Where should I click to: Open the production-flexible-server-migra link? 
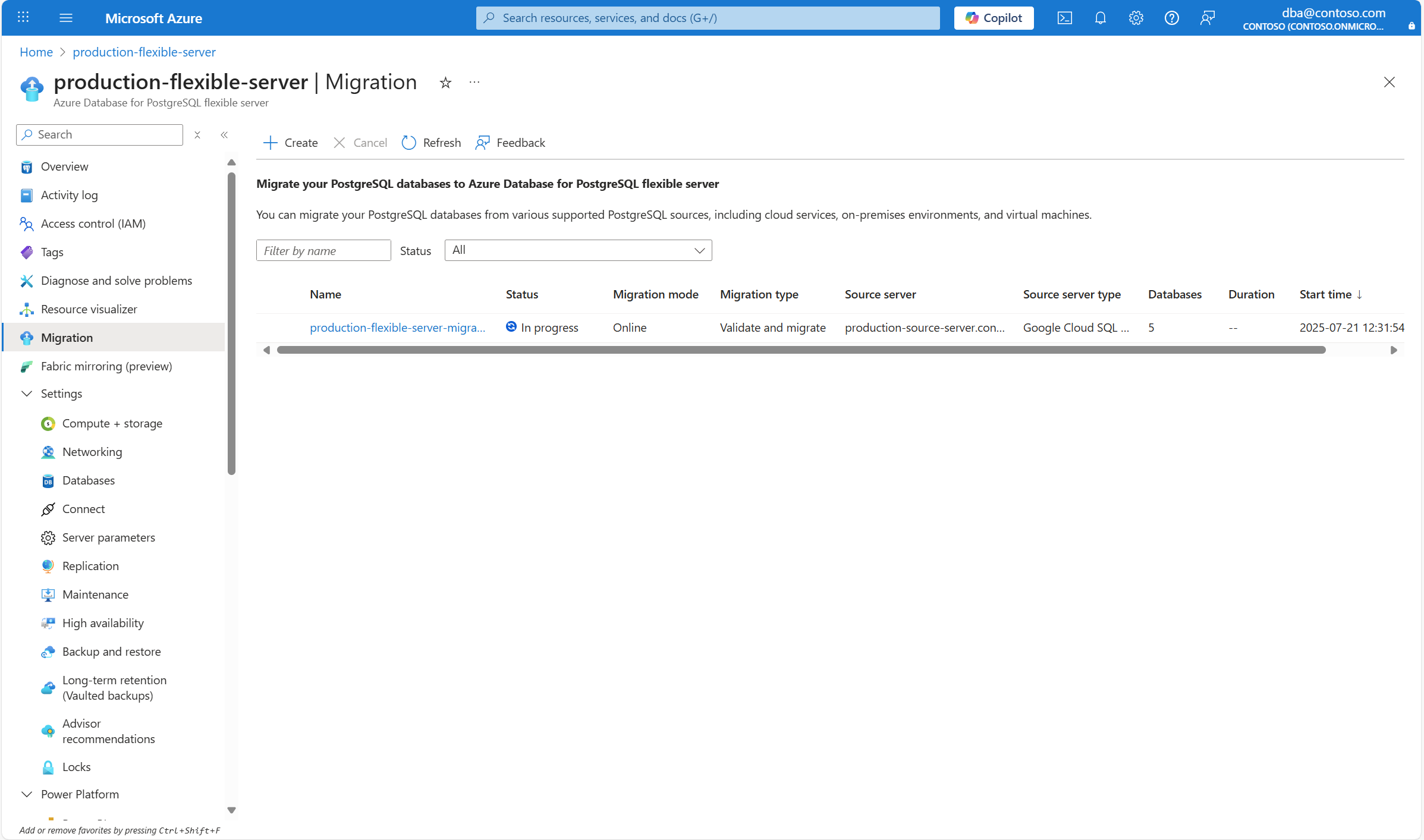(x=398, y=327)
